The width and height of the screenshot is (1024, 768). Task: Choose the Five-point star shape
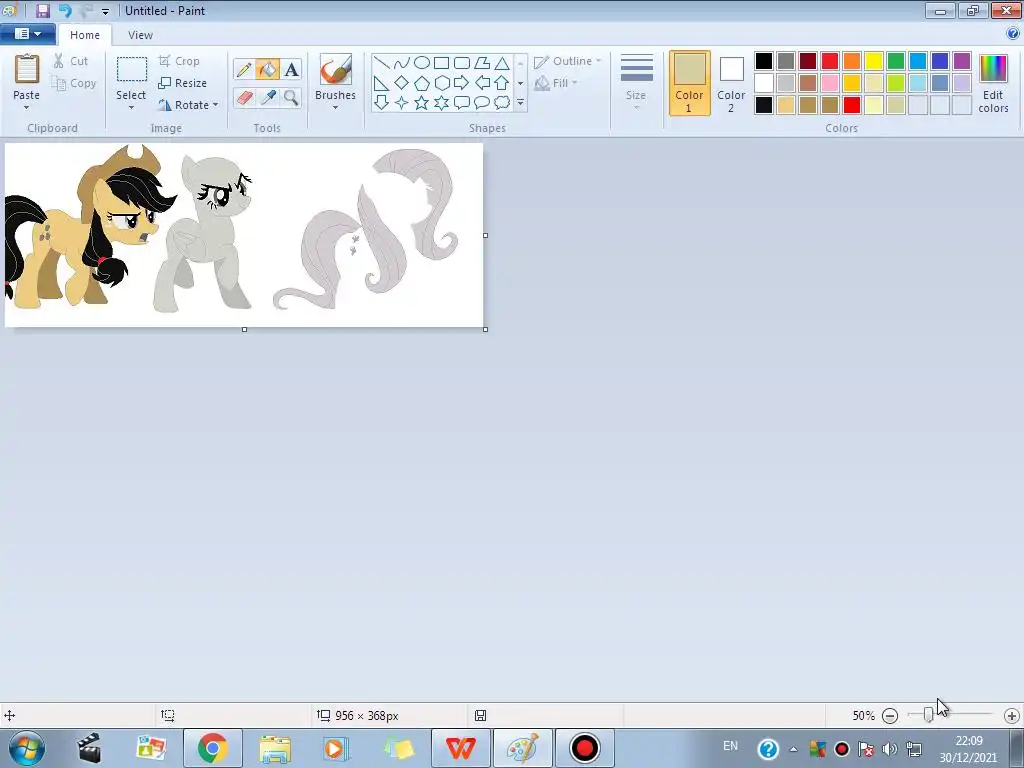tap(422, 103)
